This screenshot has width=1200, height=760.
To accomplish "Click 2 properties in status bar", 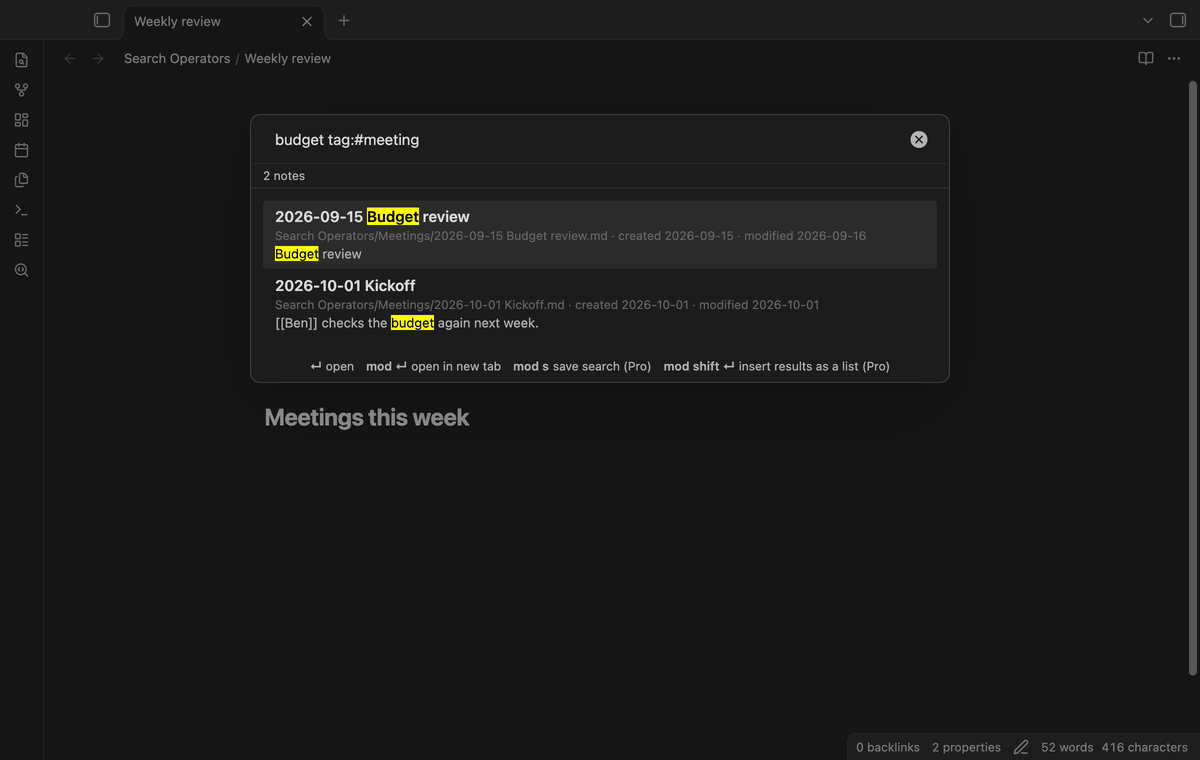I will tap(966, 747).
